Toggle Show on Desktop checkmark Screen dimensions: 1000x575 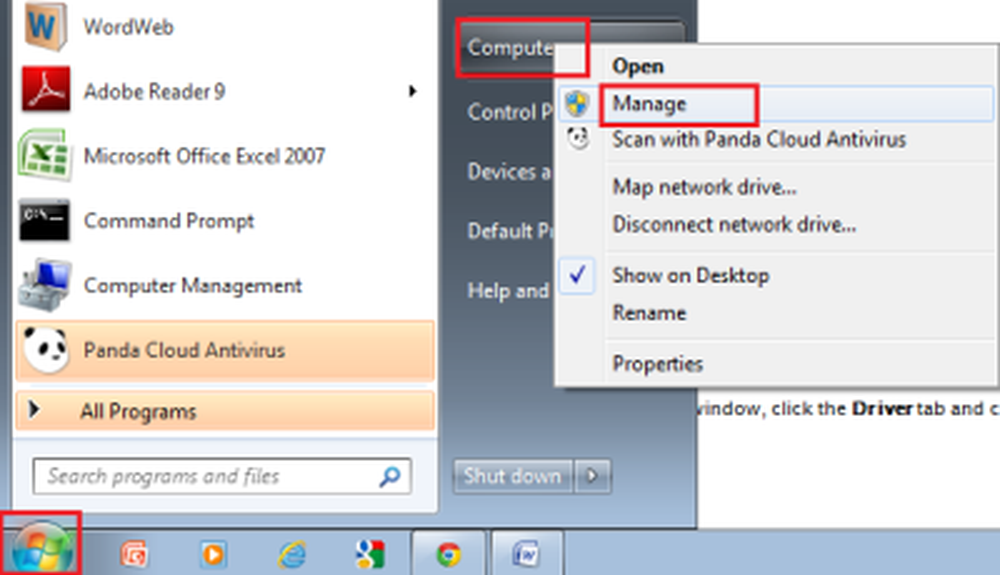point(578,275)
